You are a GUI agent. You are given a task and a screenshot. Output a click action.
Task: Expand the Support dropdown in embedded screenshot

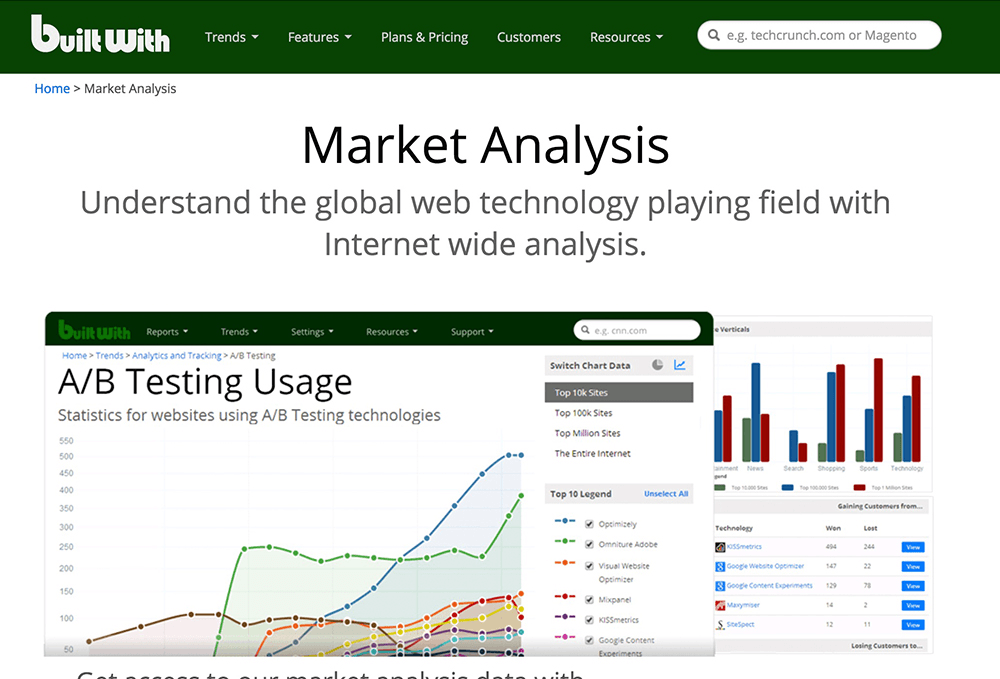pyautogui.click(x=472, y=332)
